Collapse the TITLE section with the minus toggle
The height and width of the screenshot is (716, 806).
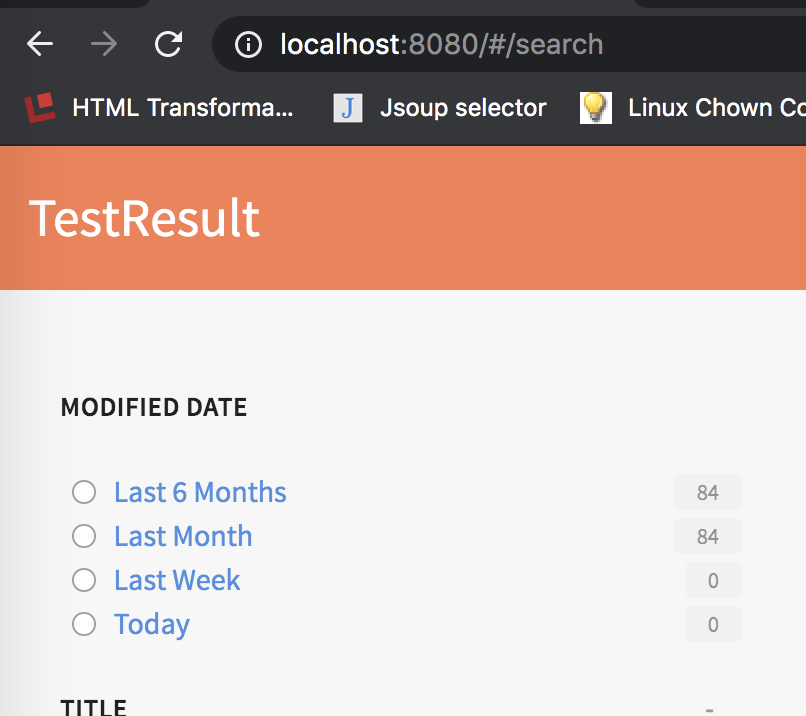tap(709, 710)
